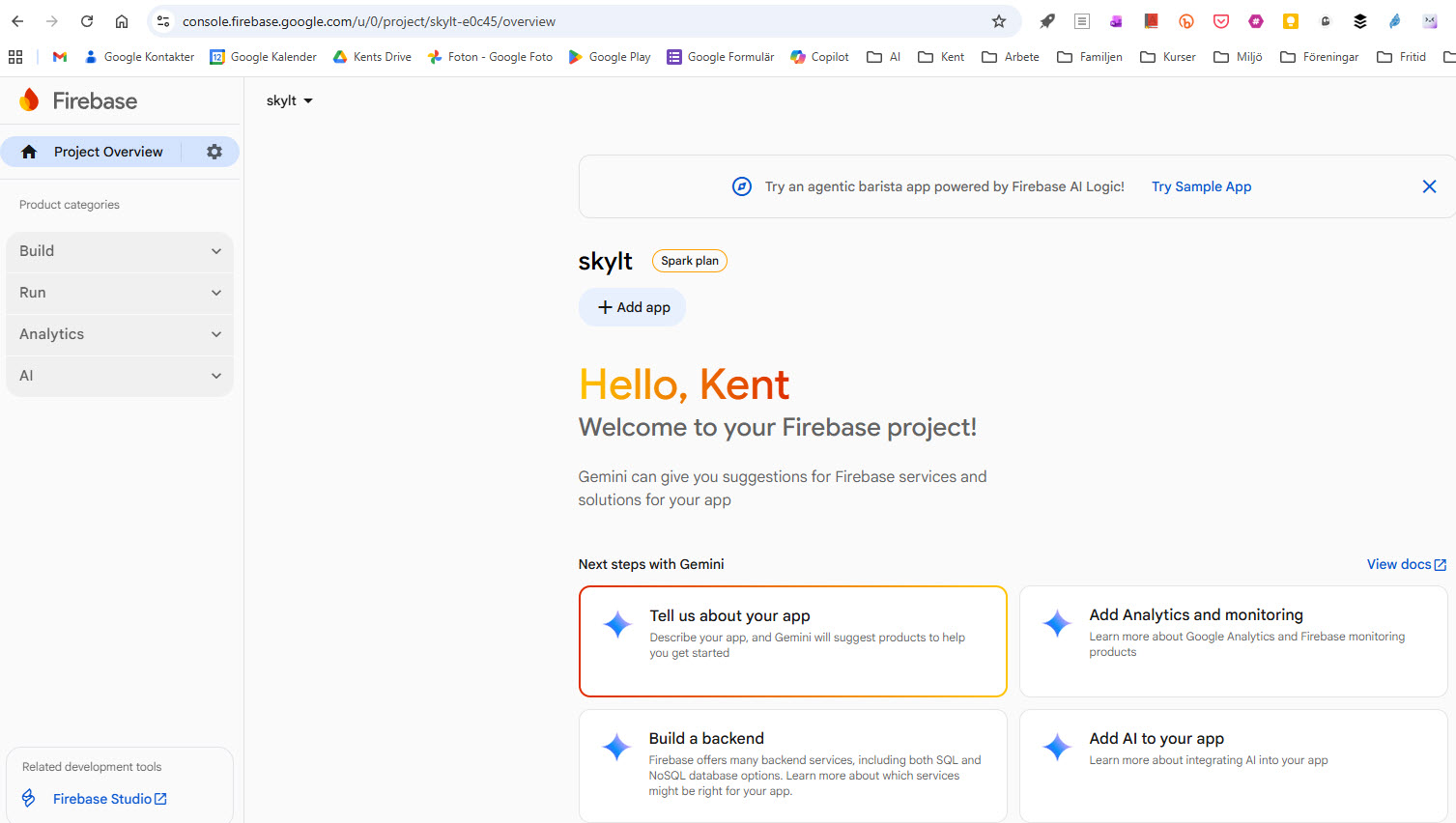Click the magenta hexagon extension icon
1456x823 pixels.
[1256, 21]
